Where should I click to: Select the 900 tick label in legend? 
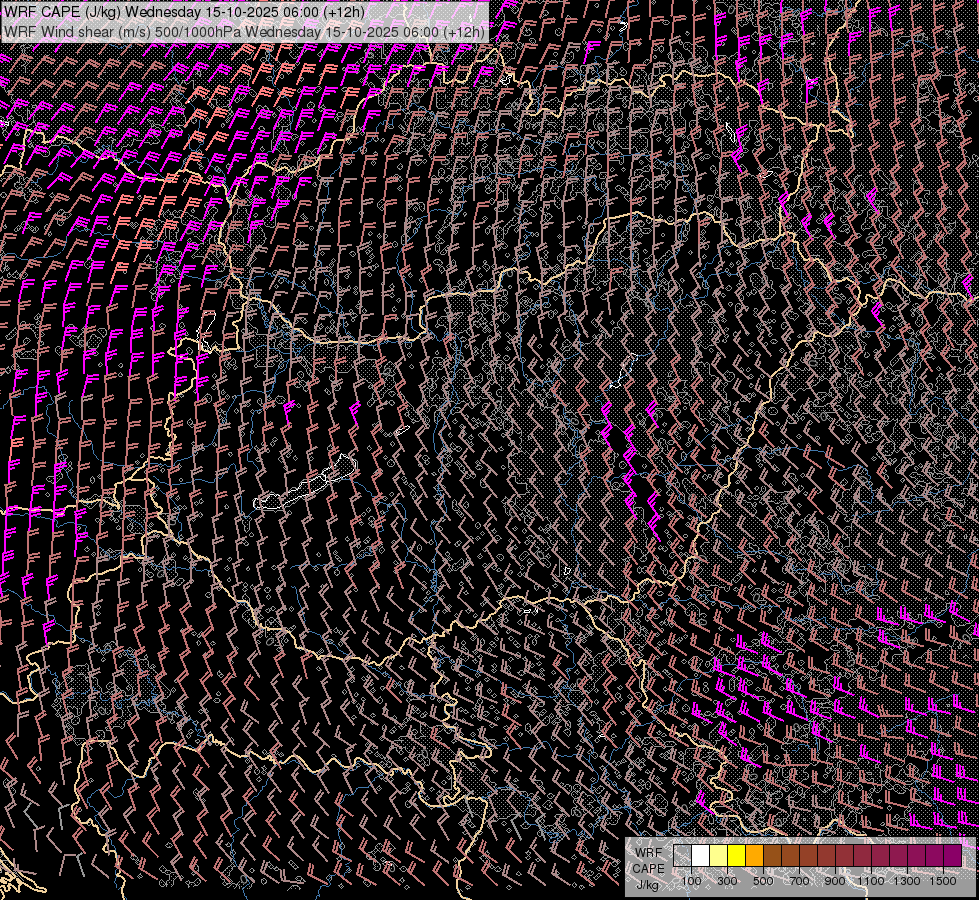[835, 881]
